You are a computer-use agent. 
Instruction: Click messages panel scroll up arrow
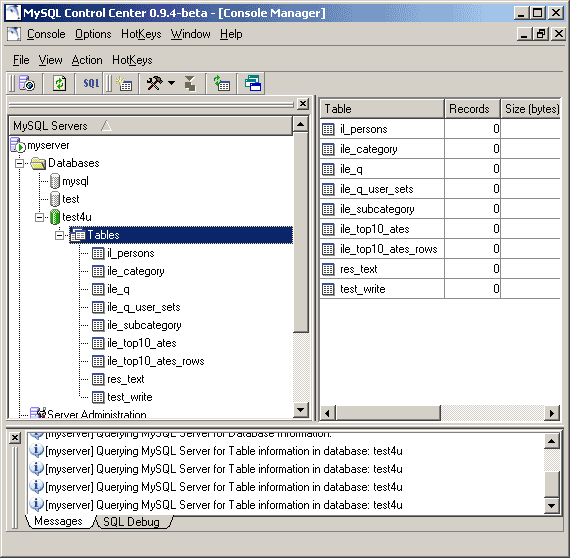tap(551, 441)
